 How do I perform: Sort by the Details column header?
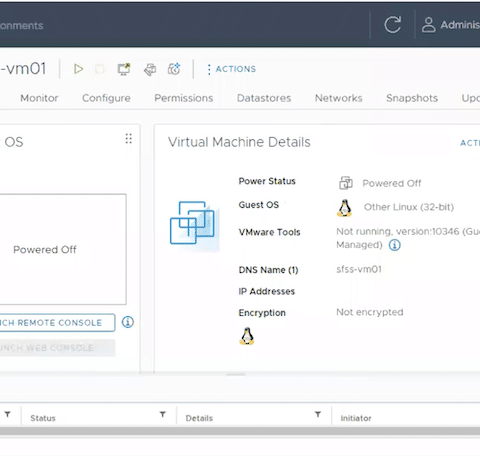pos(199,418)
